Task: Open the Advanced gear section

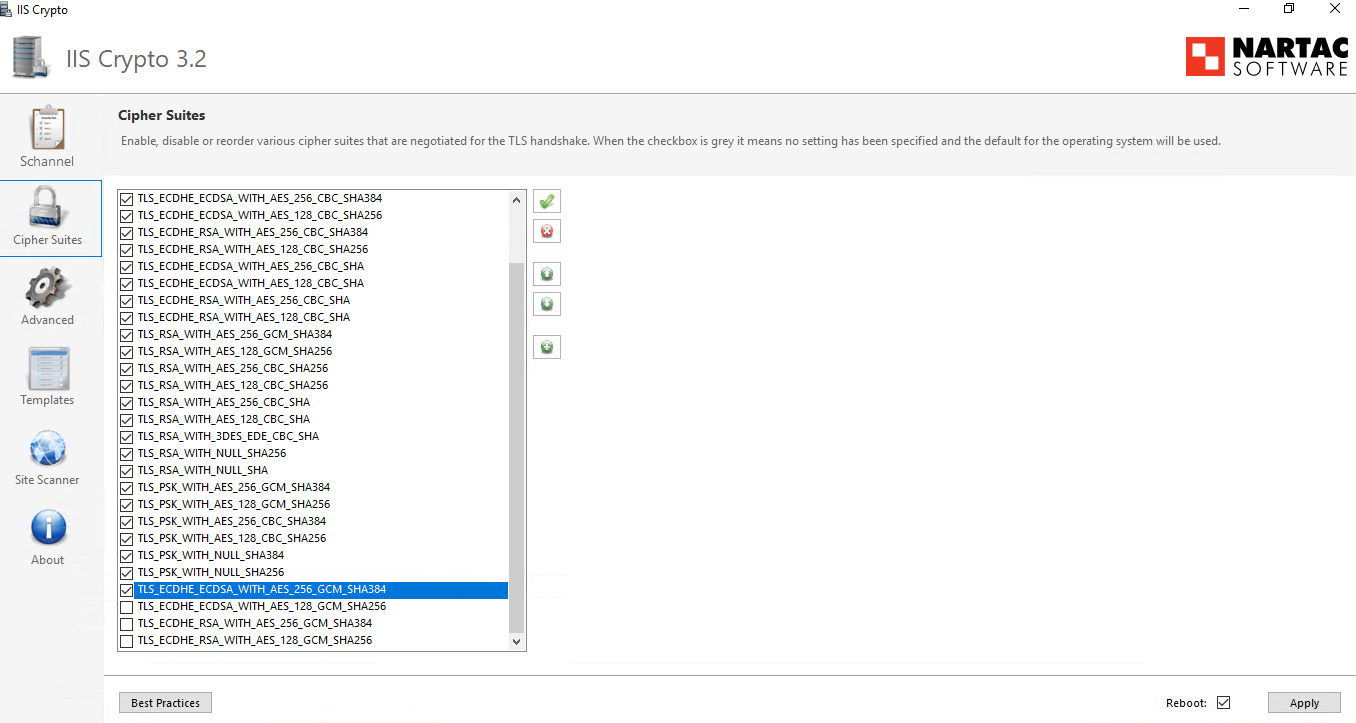Action: click(x=47, y=297)
